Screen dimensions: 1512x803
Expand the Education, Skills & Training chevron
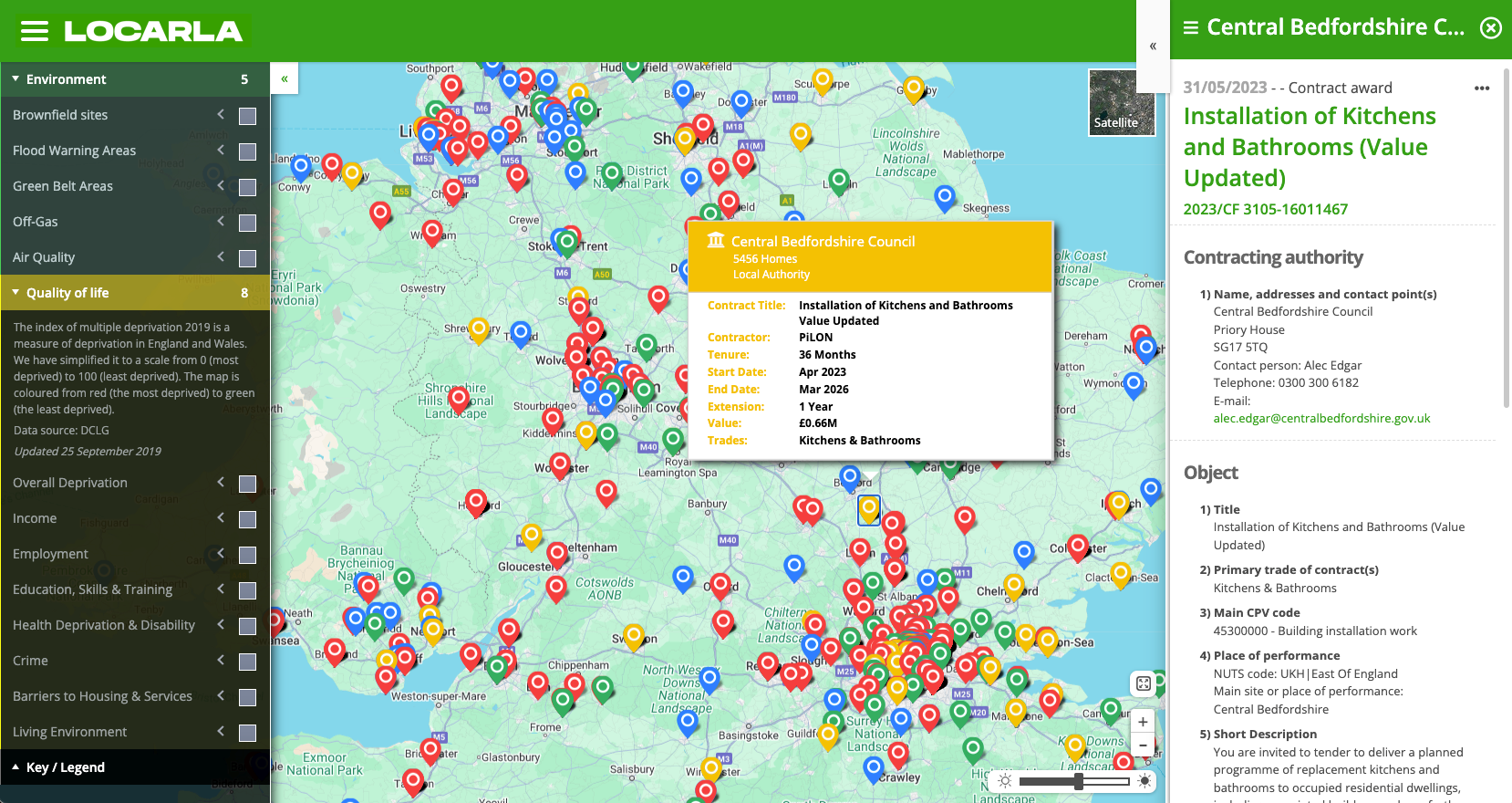(x=221, y=589)
